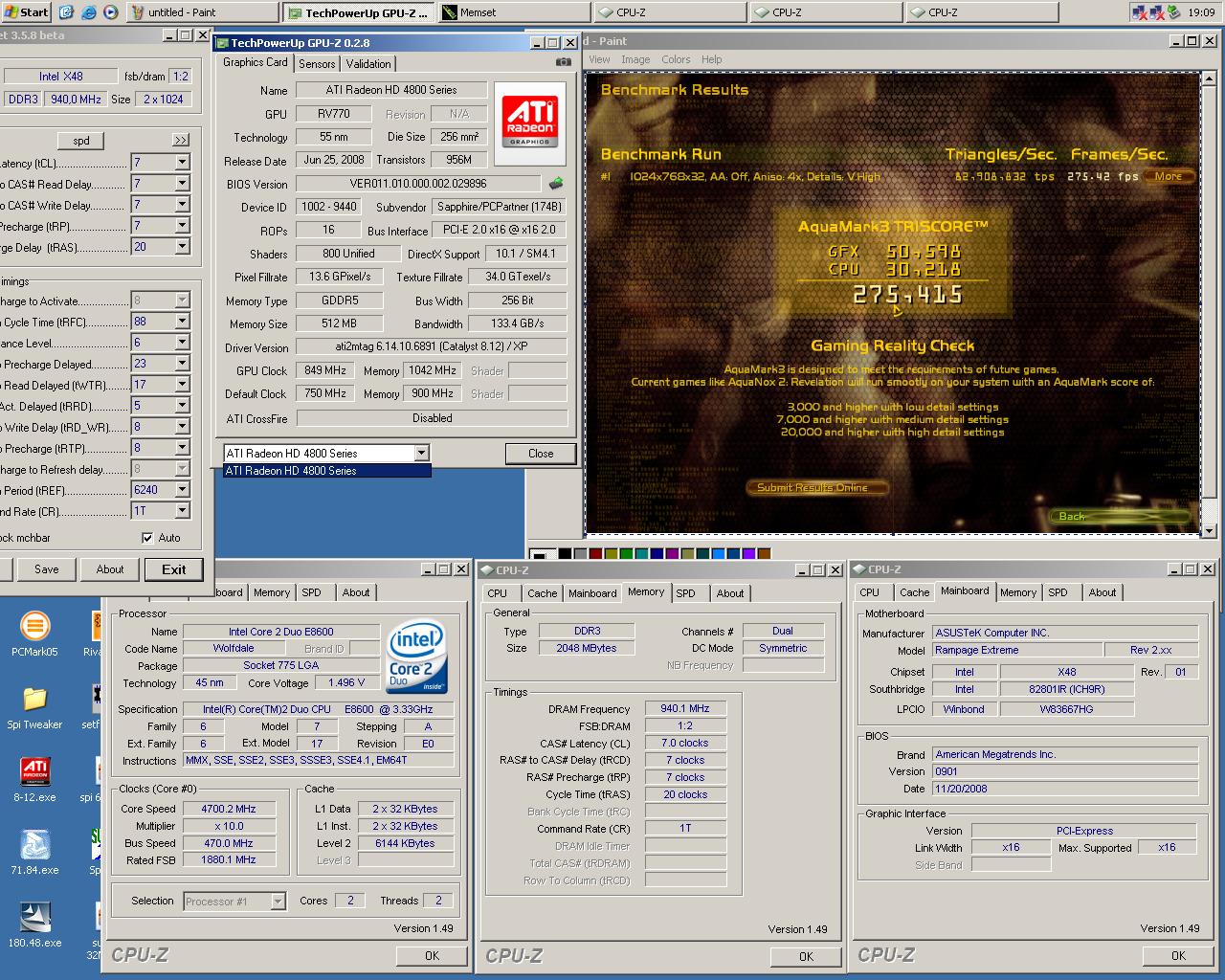Click the BIOS save chip icon in GPU-Z
This screenshot has height=980, width=1225.
pos(555,183)
